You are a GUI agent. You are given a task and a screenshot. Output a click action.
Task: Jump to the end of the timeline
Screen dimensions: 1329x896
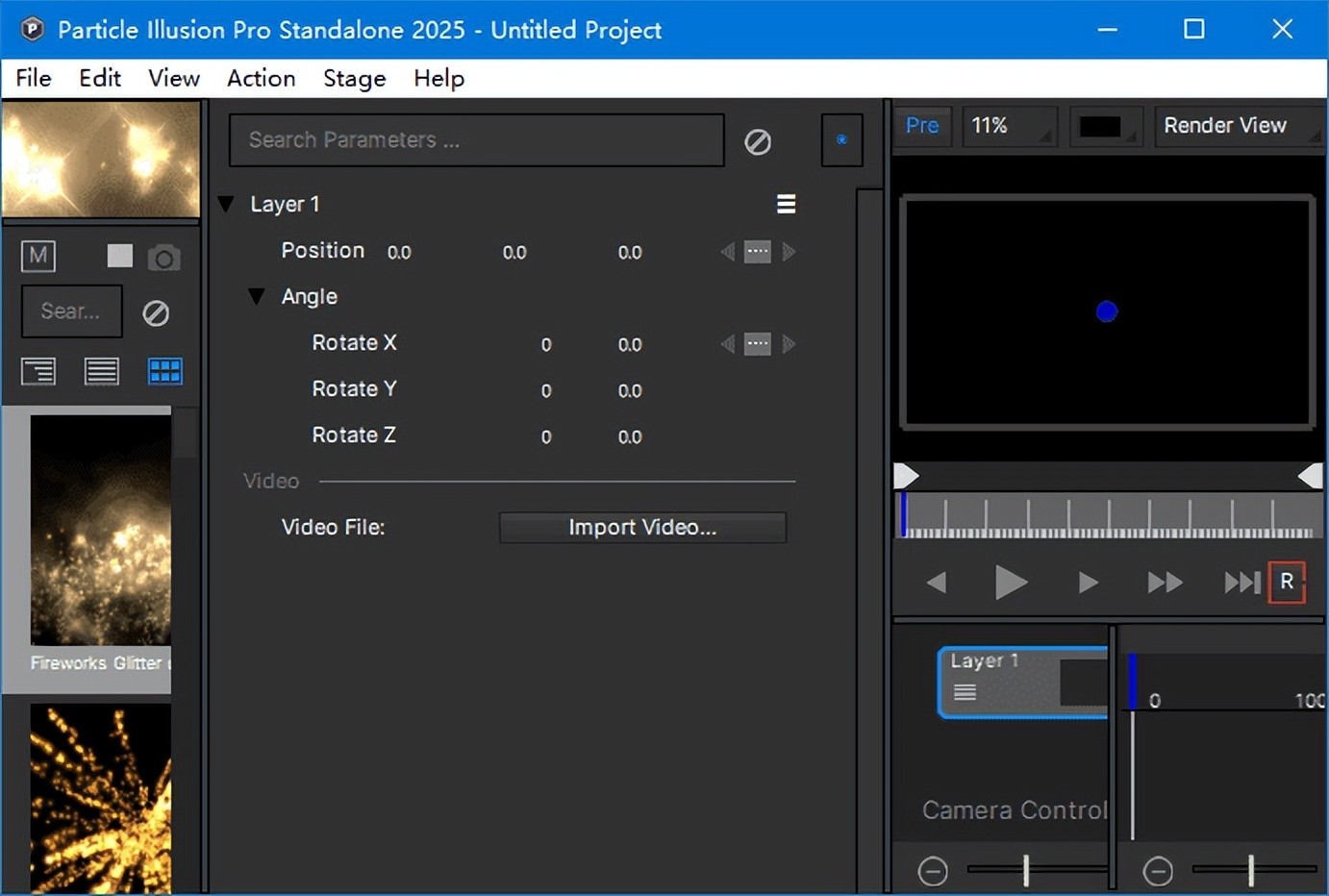point(1241,583)
